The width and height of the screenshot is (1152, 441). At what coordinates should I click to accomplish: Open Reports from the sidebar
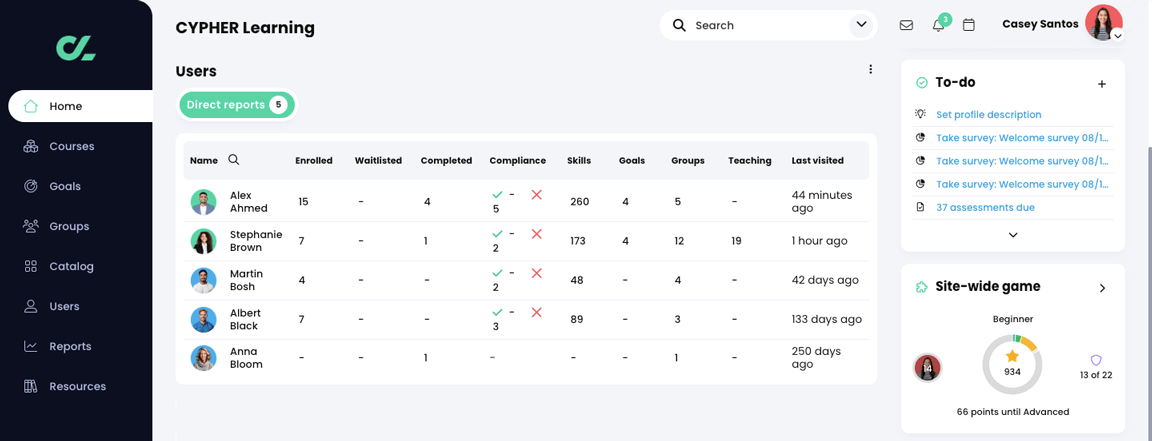pyautogui.click(x=70, y=346)
